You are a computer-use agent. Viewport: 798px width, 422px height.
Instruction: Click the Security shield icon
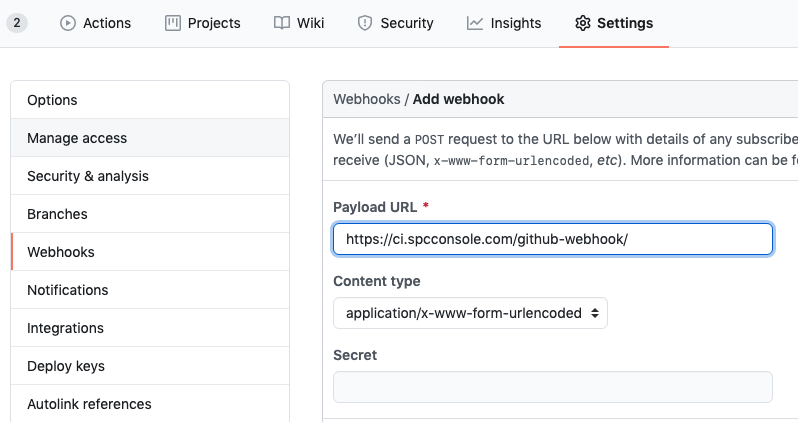point(365,23)
